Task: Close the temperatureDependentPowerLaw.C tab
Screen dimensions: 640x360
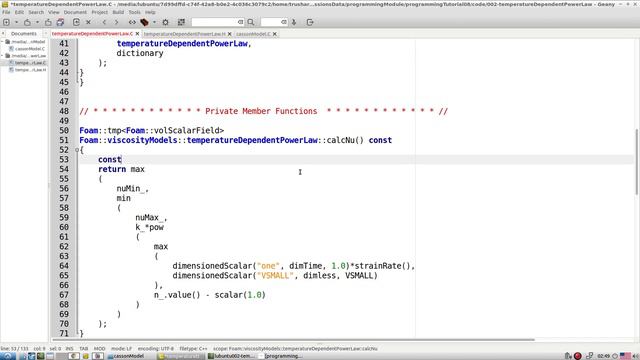Action: (137, 34)
